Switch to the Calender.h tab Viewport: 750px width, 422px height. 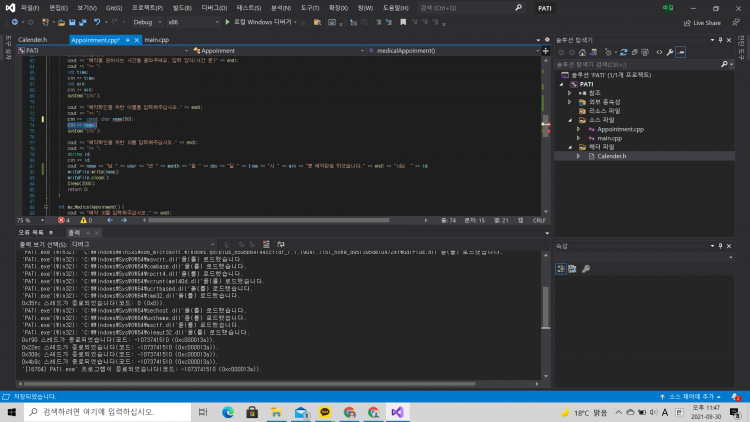pos(33,40)
